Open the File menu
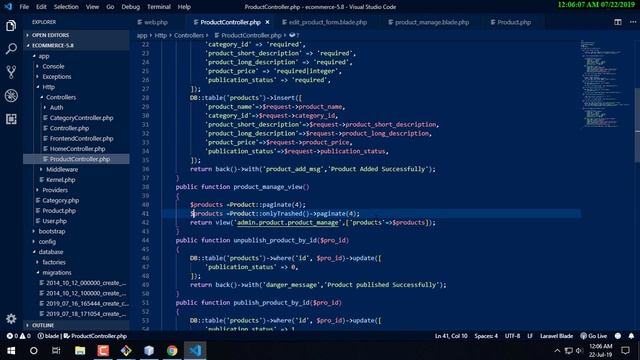The image size is (640, 360). (x=24, y=7)
